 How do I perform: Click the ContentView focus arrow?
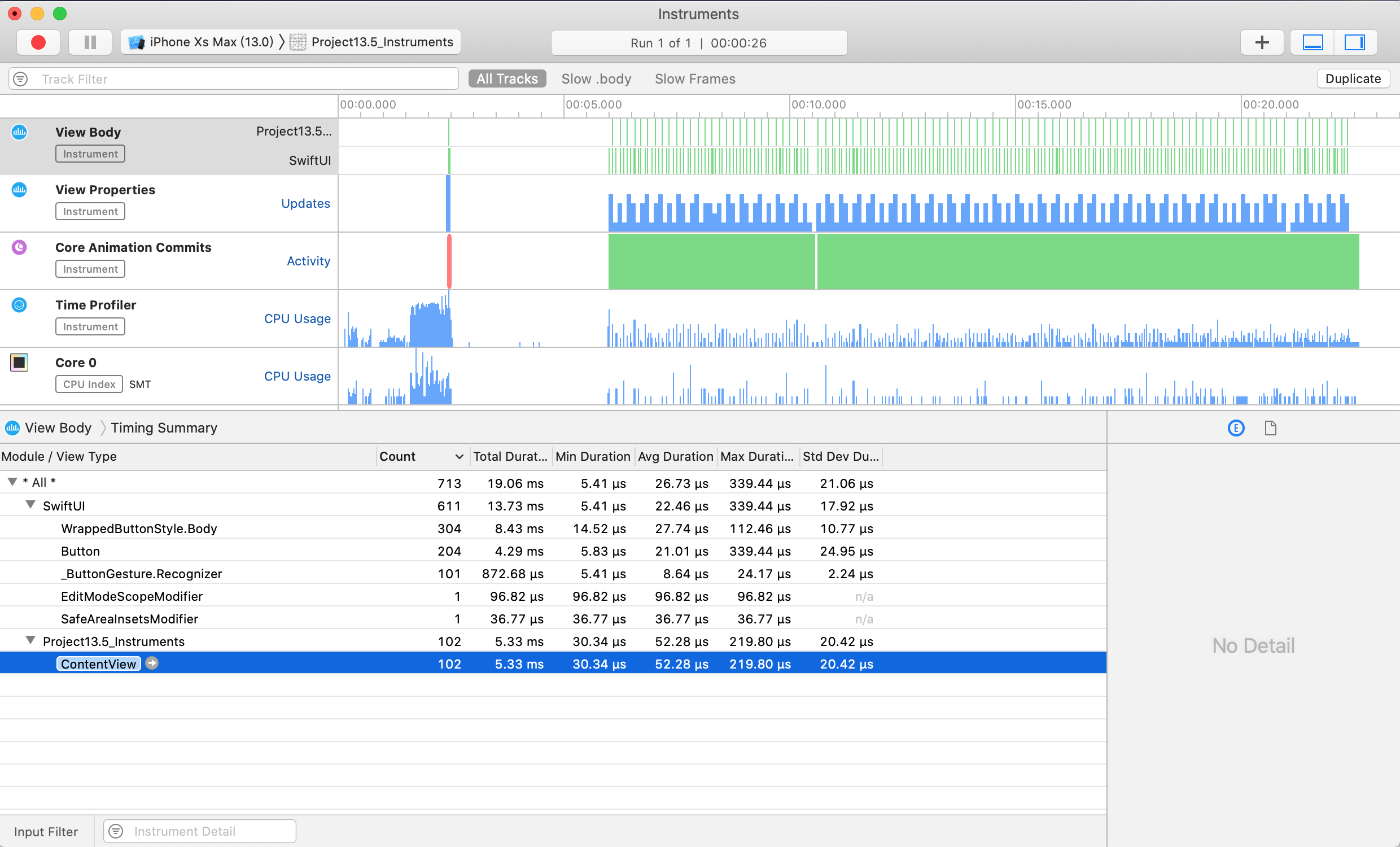[152, 663]
